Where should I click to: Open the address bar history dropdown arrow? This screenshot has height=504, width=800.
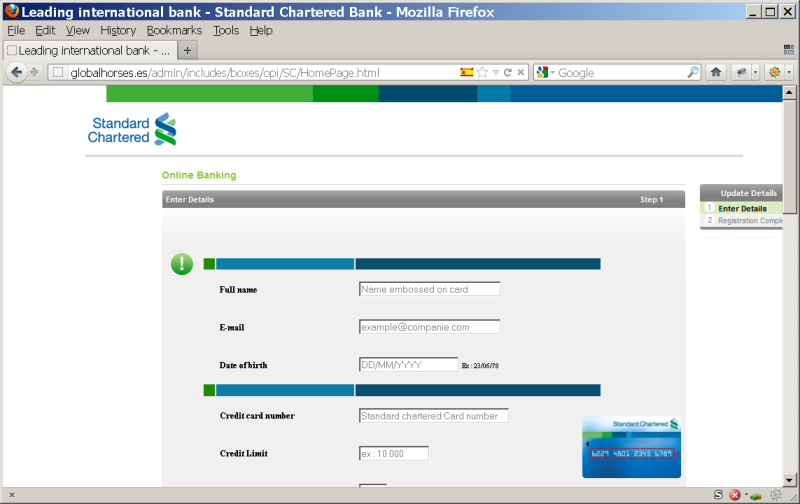pos(495,72)
